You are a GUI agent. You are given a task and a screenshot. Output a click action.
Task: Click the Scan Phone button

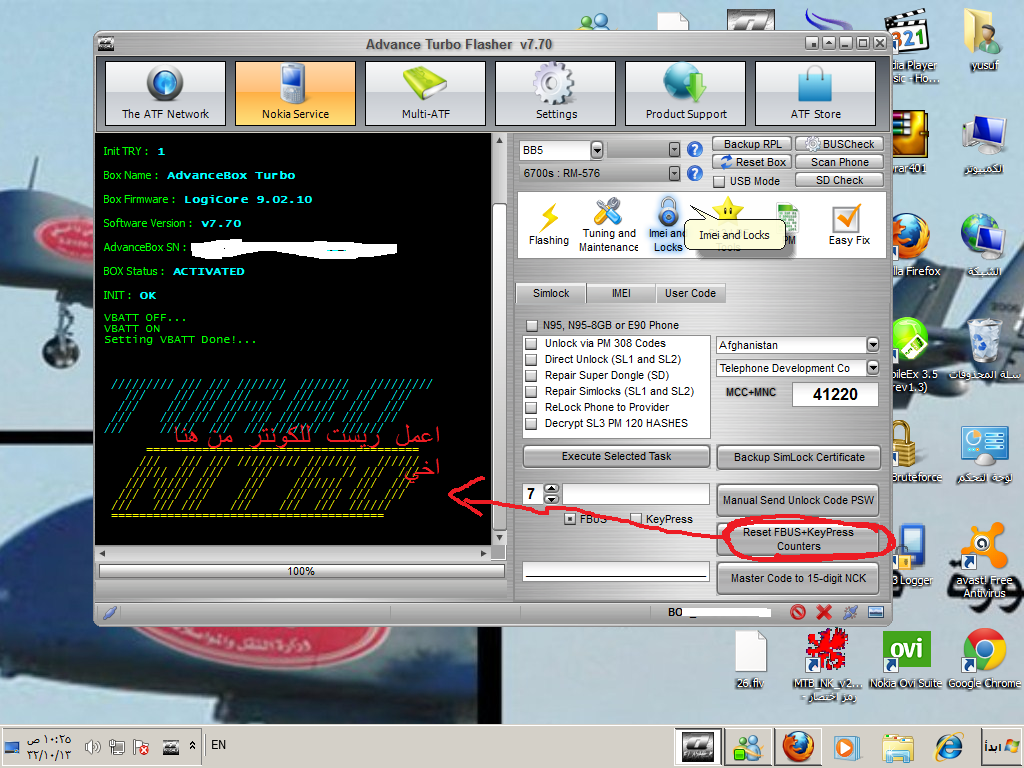[840, 162]
